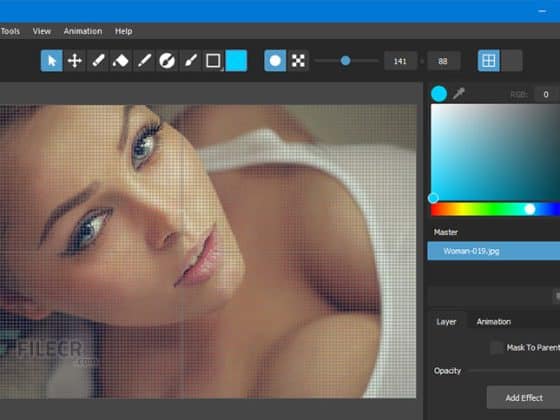Screen dimensions: 560x420
Task: Click the woman image on the canvas
Action: 208,251
